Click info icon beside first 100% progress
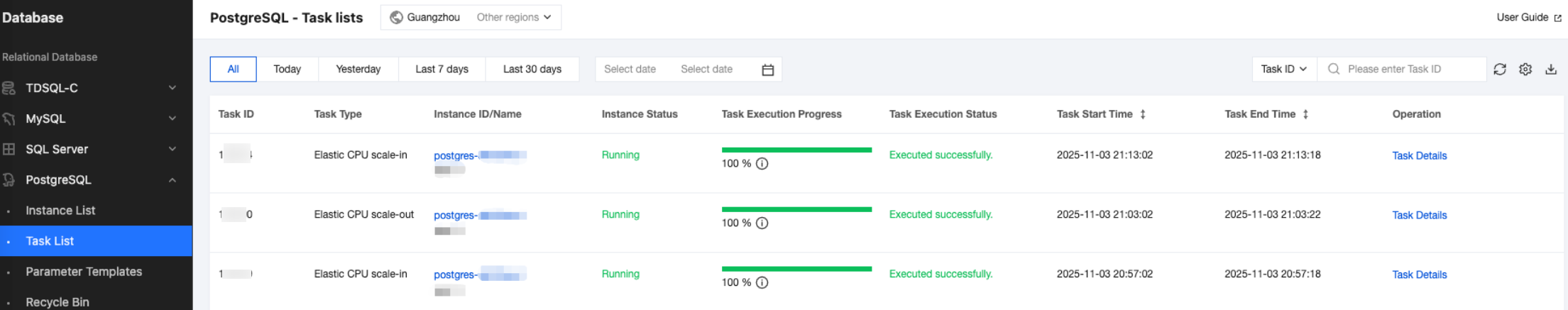The width and height of the screenshot is (1568, 310). point(762,164)
